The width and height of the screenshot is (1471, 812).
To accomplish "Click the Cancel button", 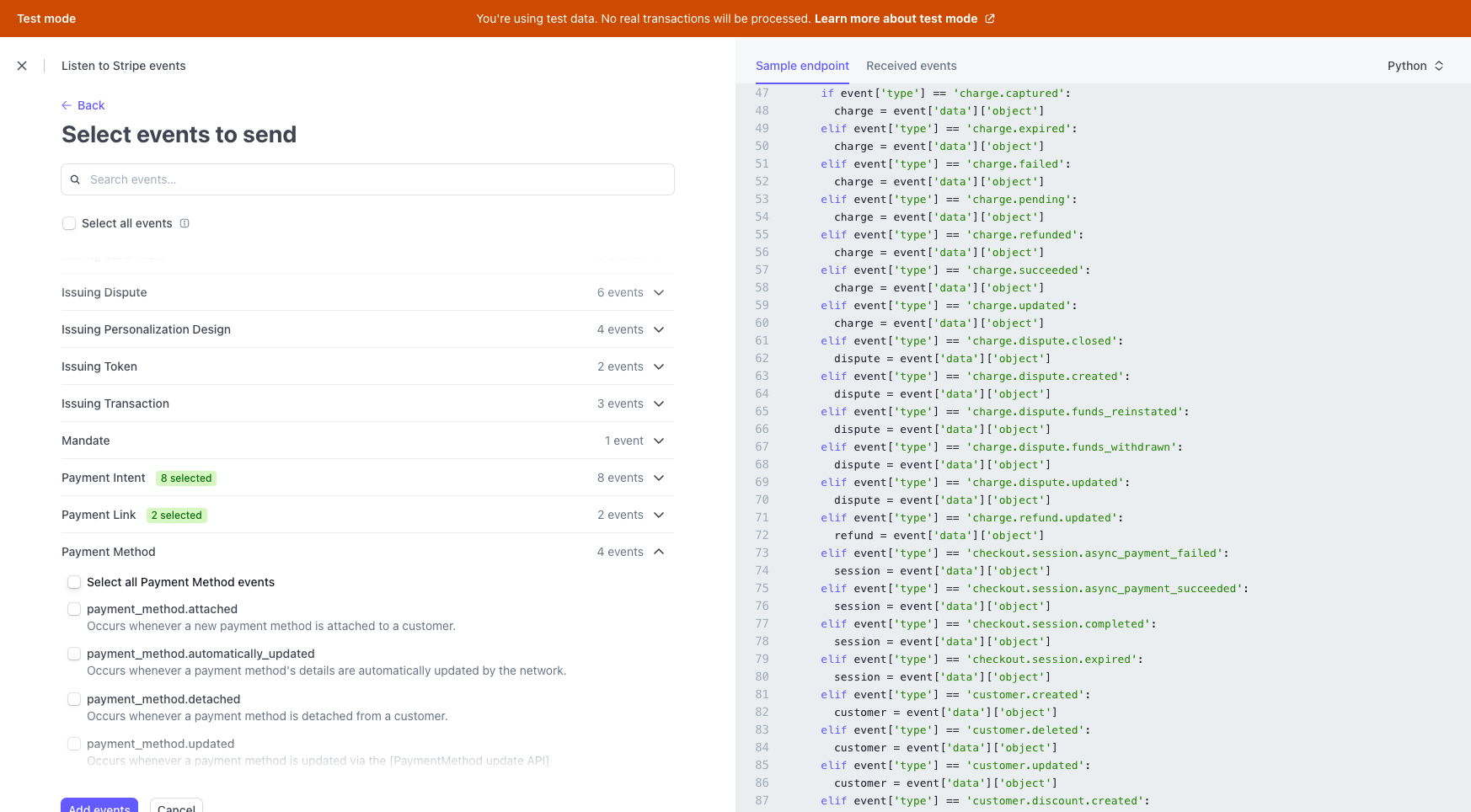I will tap(176, 805).
